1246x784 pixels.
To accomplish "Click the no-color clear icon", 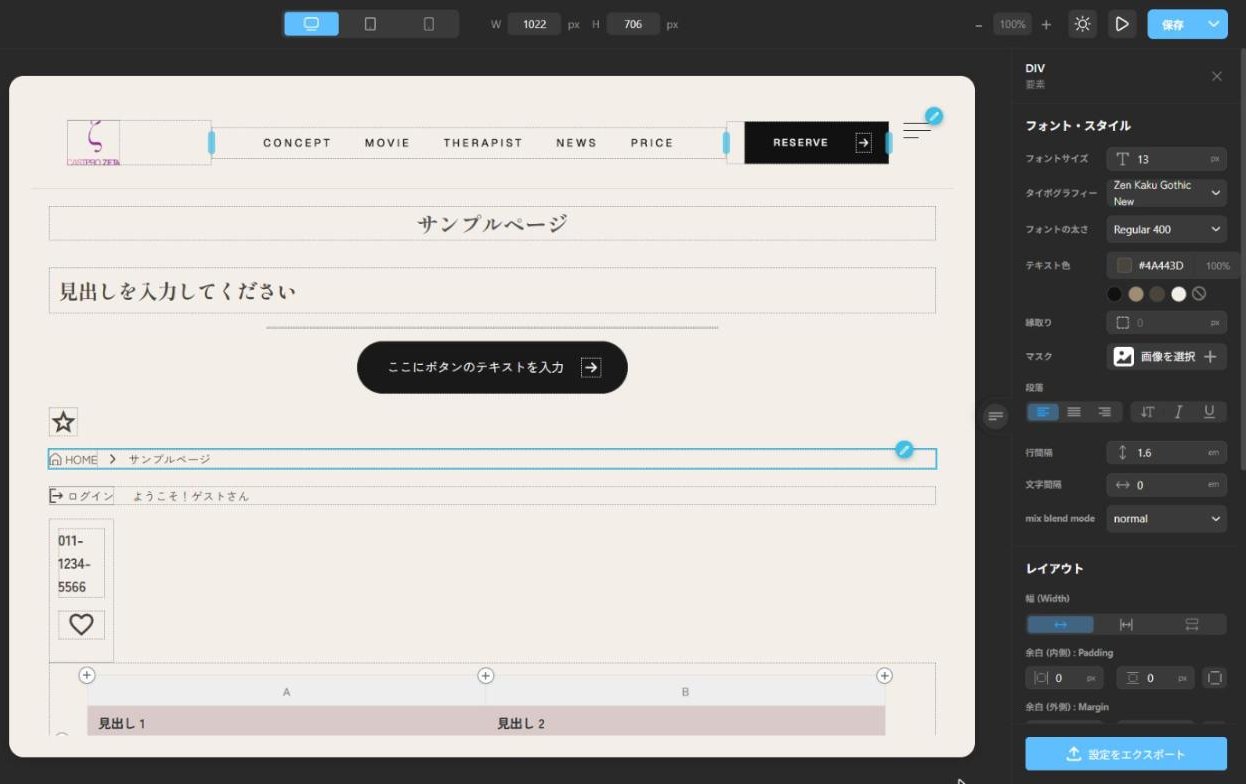I will click(1199, 294).
